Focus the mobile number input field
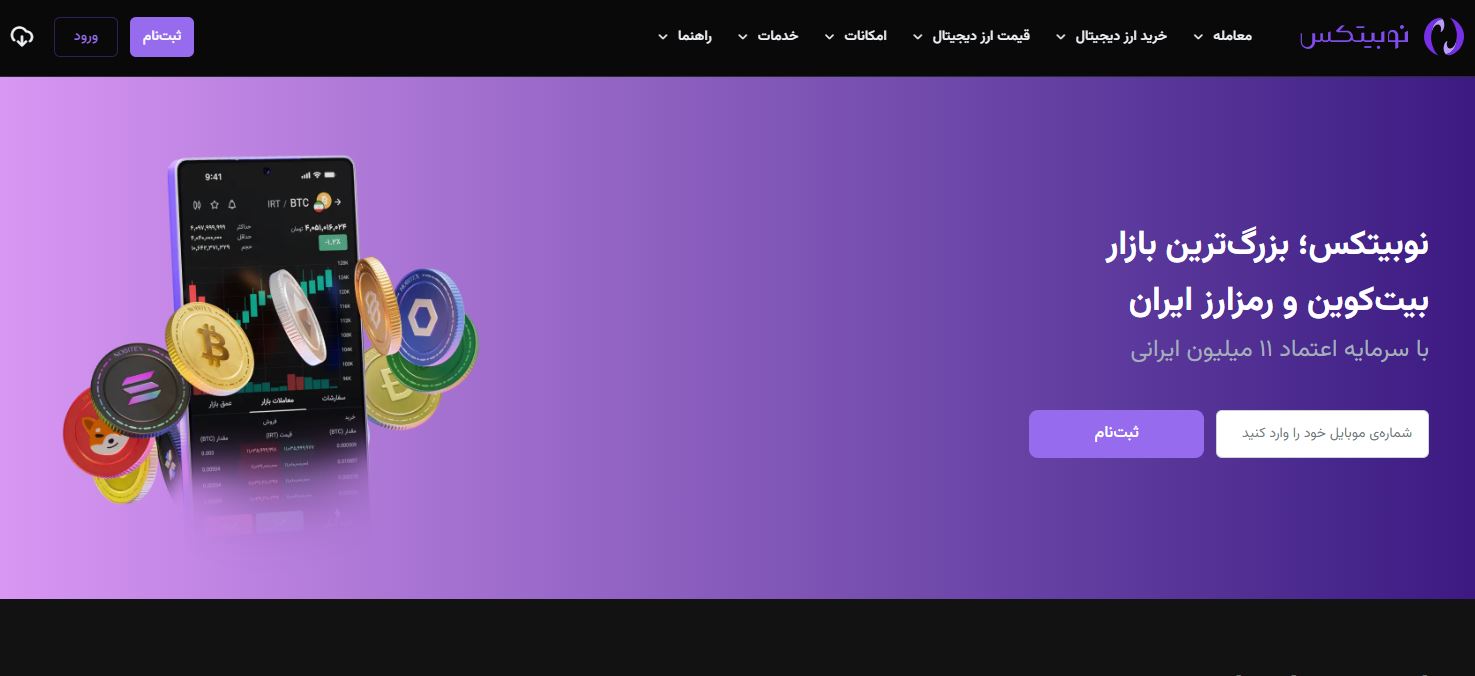This screenshot has height=676, width=1475. click(1322, 434)
